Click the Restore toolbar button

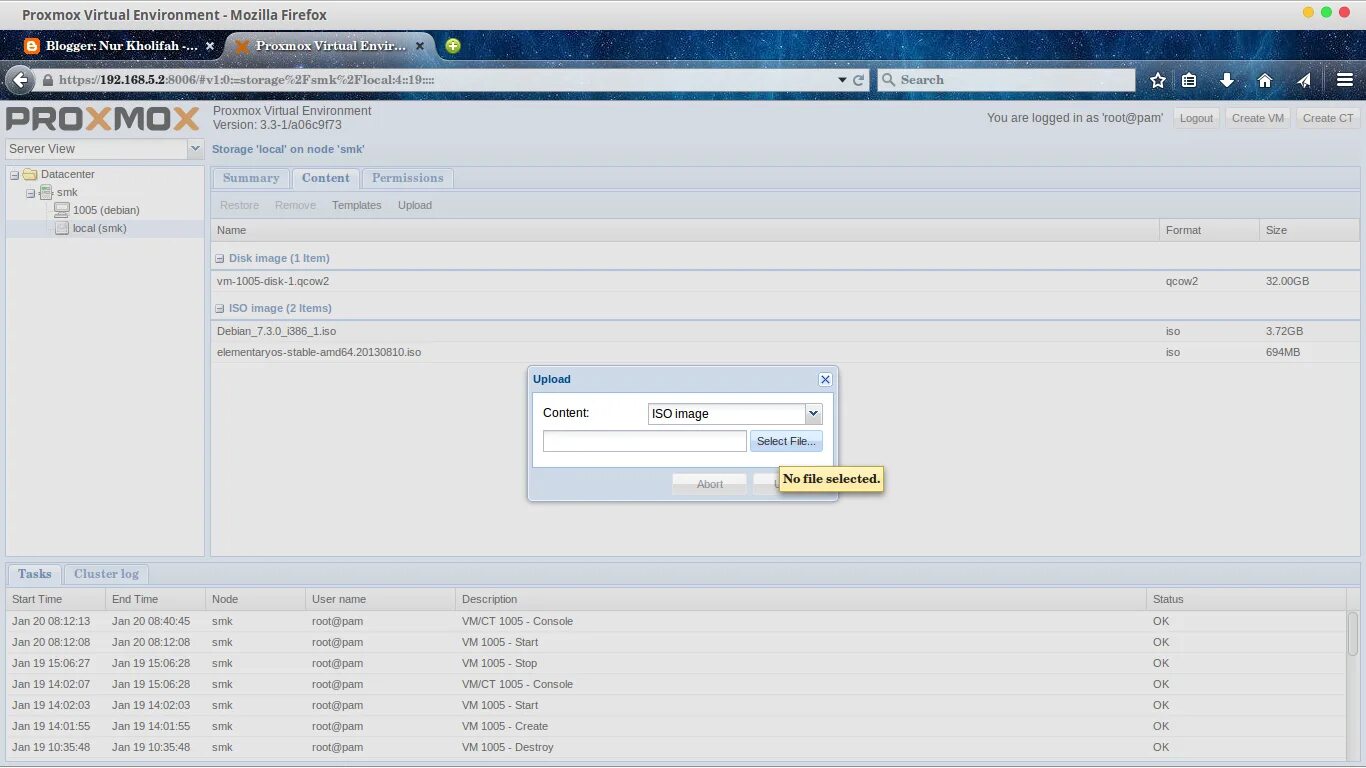coord(239,205)
